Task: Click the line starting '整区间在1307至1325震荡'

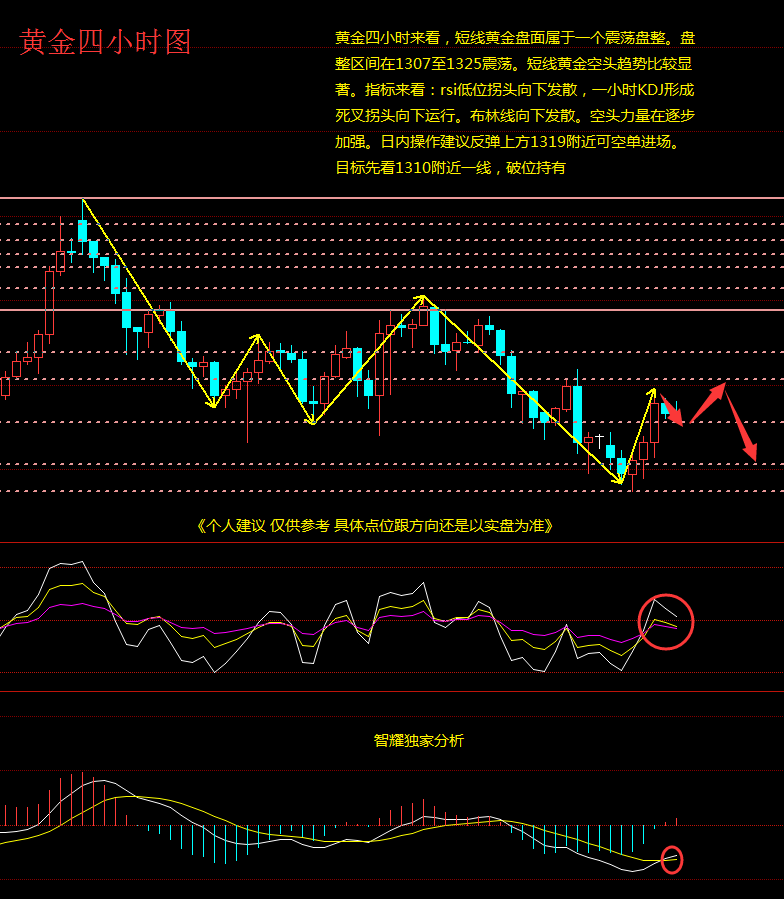Action: point(513,64)
